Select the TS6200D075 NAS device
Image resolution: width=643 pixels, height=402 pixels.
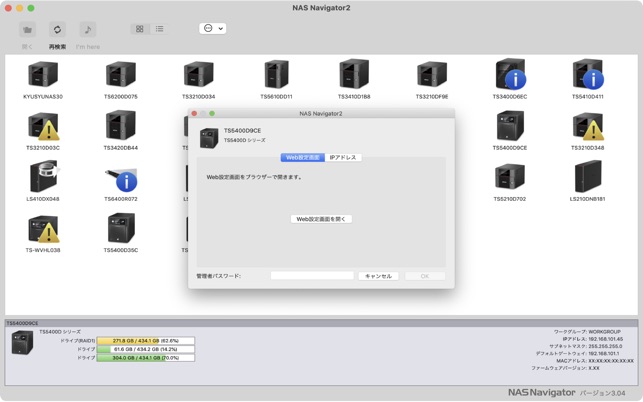tap(121, 80)
